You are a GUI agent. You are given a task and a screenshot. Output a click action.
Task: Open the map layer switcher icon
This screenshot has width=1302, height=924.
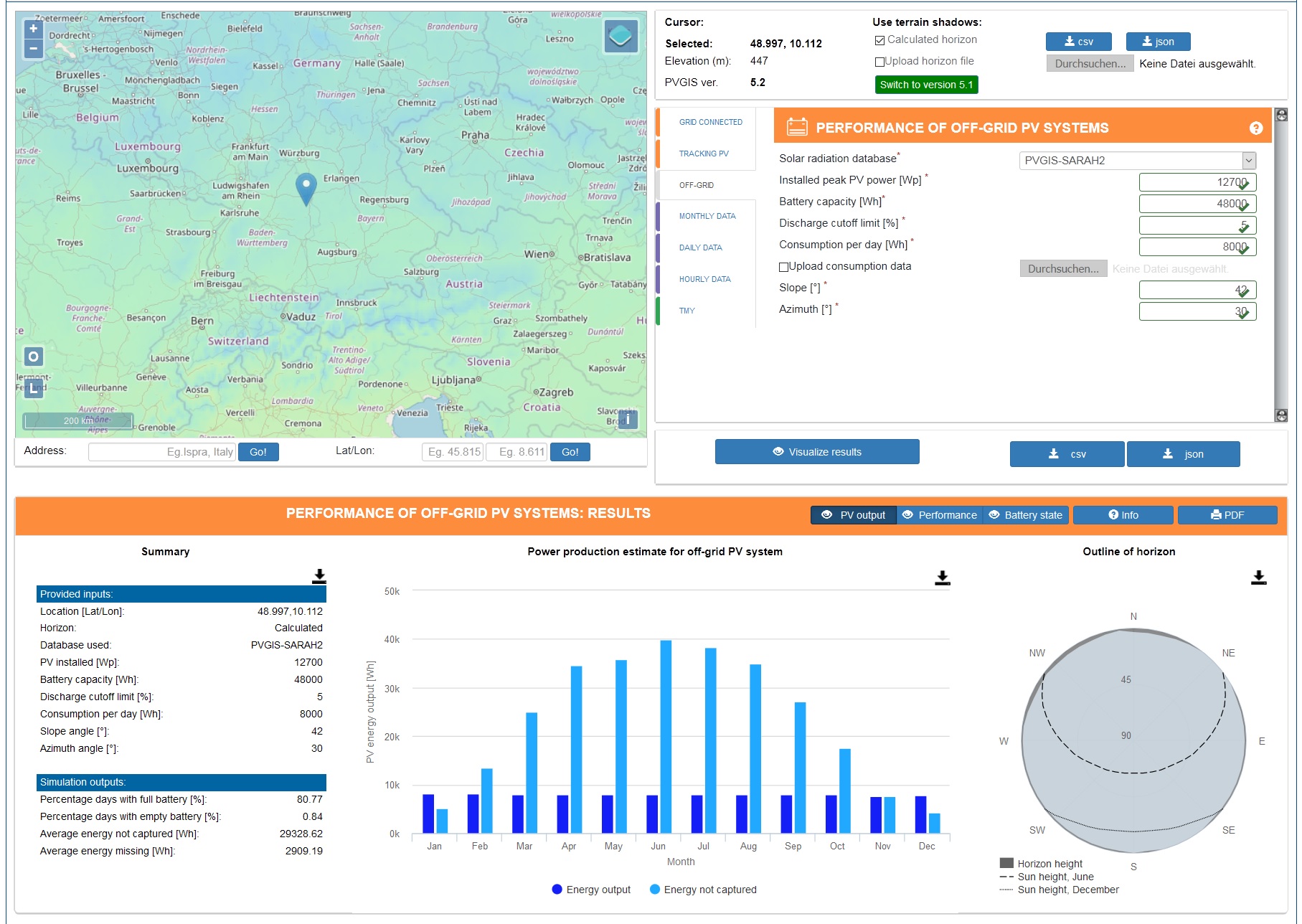click(621, 36)
